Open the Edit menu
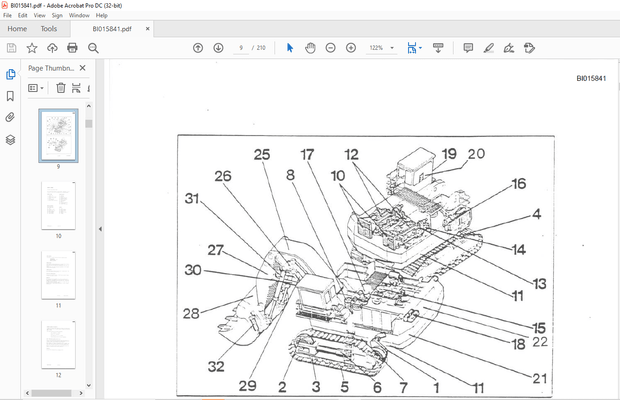The width and height of the screenshot is (620, 400). pyautogui.click(x=23, y=15)
